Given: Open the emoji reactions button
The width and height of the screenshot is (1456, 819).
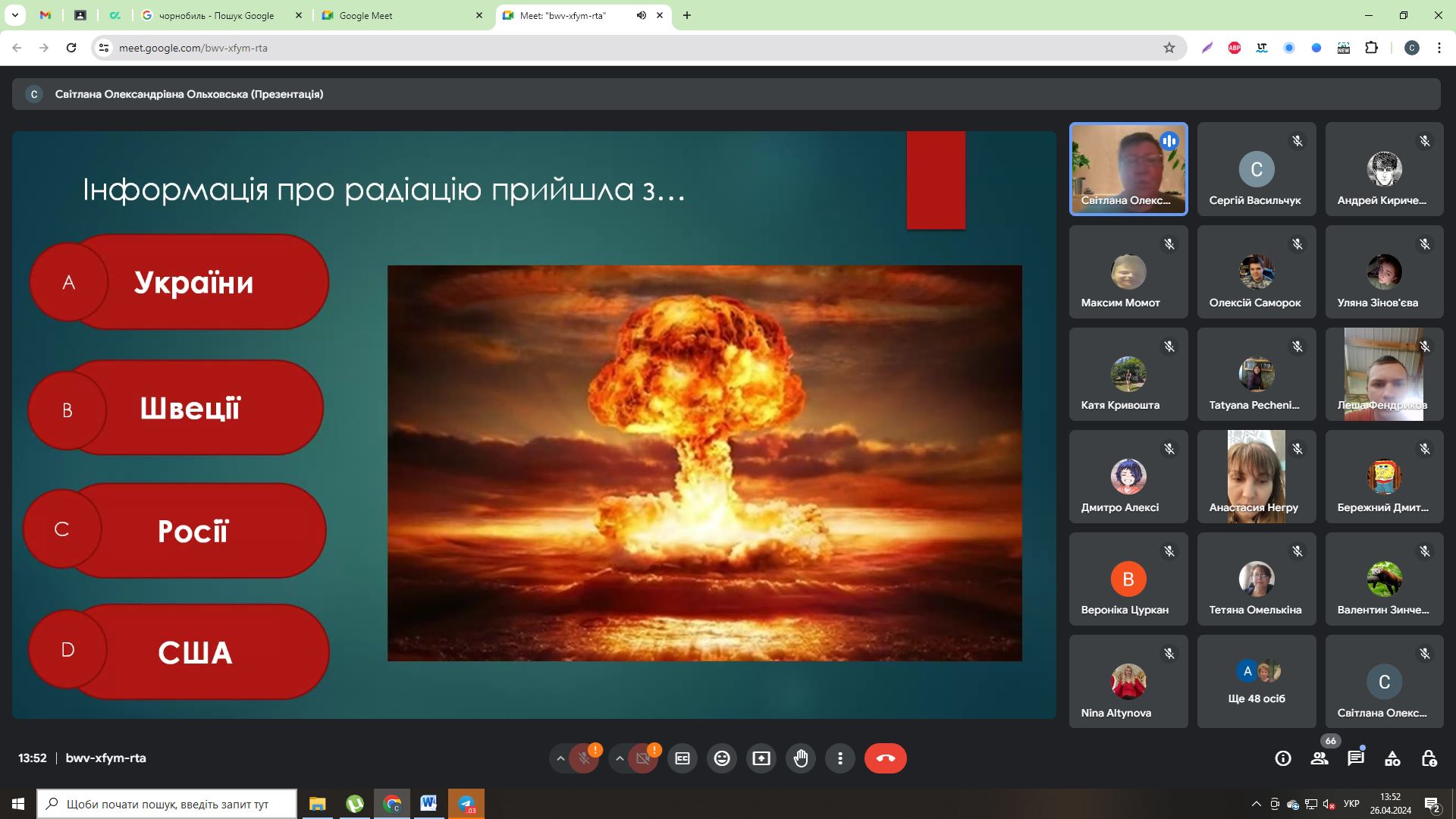Looking at the screenshot, I should point(722,758).
